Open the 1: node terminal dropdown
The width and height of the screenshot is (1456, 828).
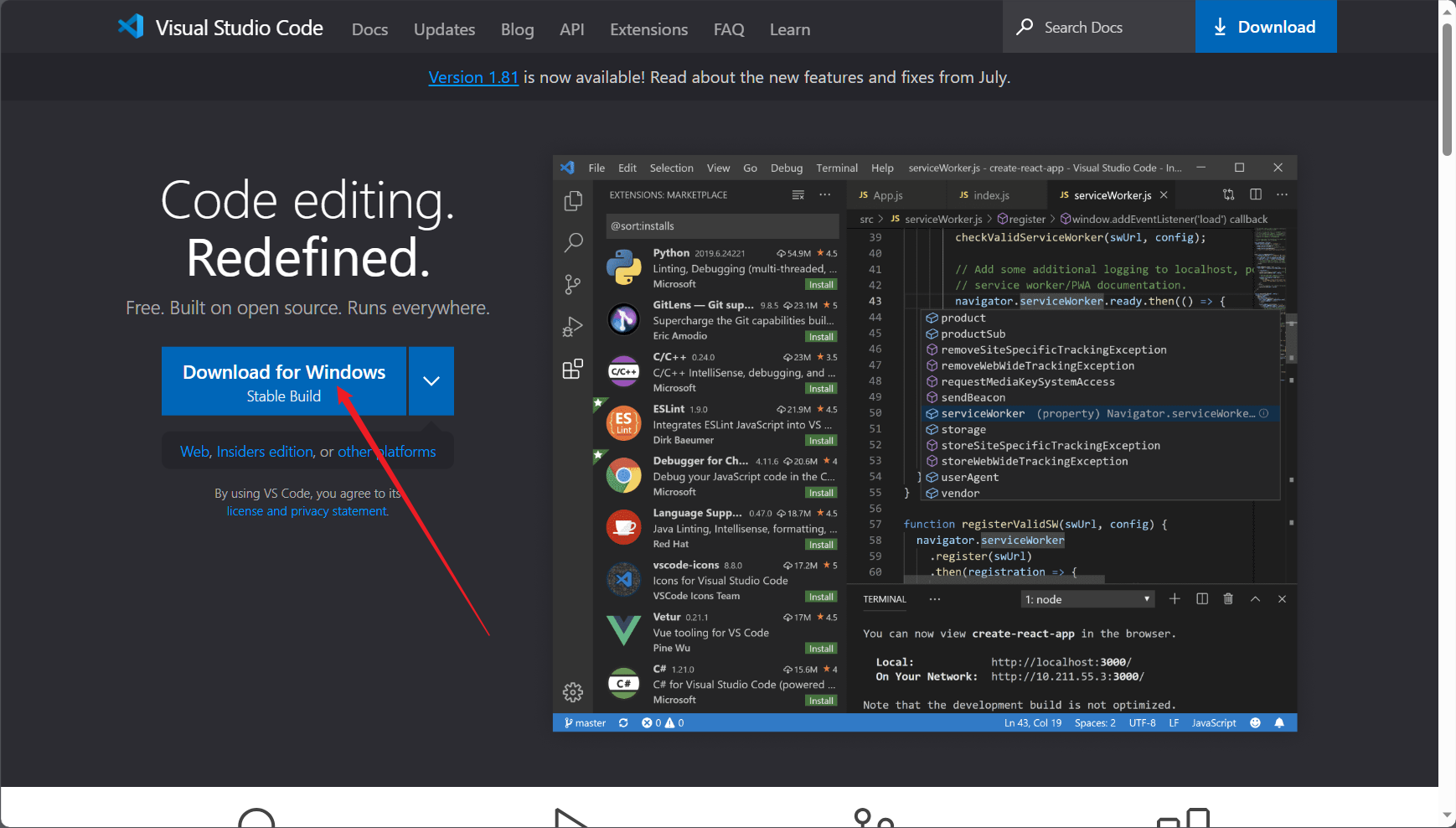[x=1087, y=598]
